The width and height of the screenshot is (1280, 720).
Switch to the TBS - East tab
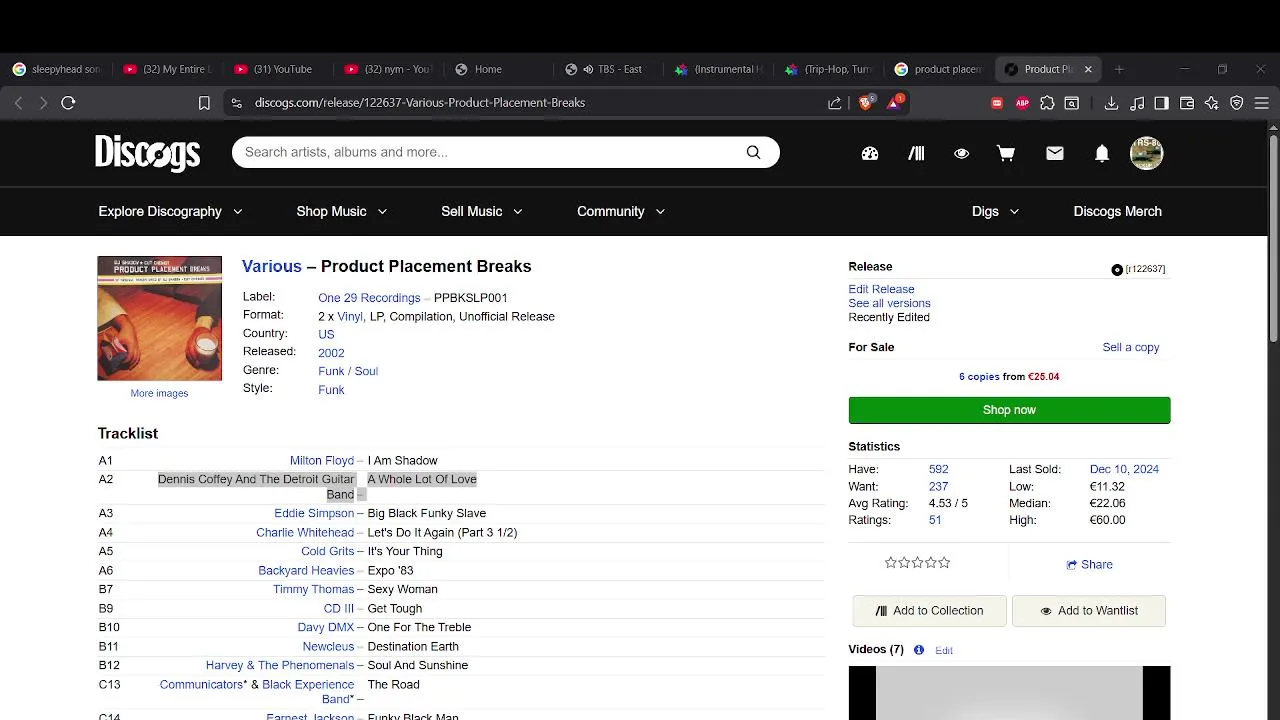click(x=608, y=69)
